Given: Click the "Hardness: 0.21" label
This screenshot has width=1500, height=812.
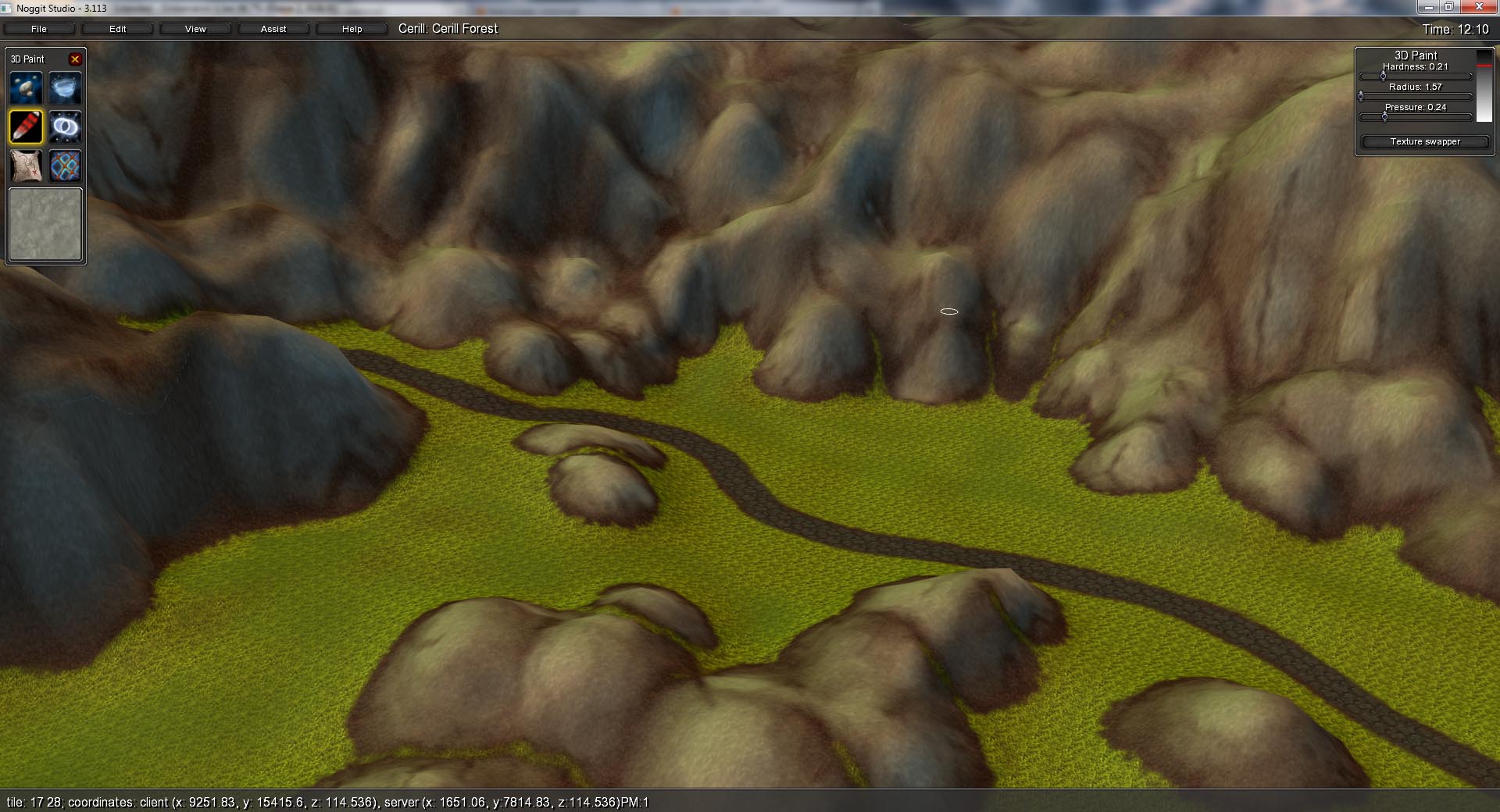Looking at the screenshot, I should coord(1416,67).
